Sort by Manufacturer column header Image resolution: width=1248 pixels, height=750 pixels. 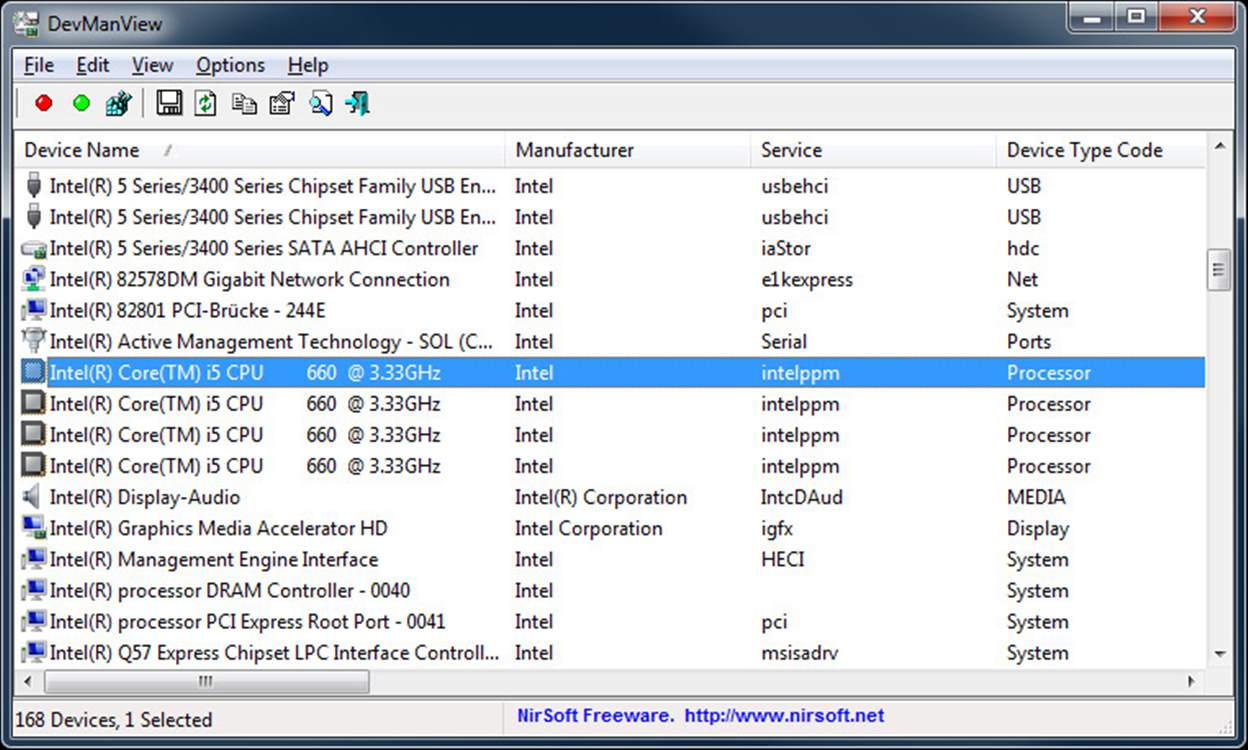[x=628, y=150]
